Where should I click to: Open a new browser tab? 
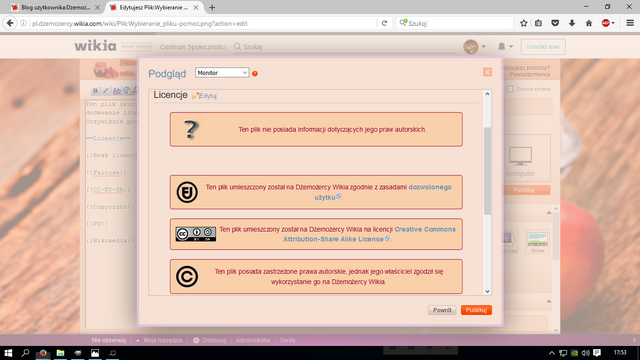pos(212,7)
